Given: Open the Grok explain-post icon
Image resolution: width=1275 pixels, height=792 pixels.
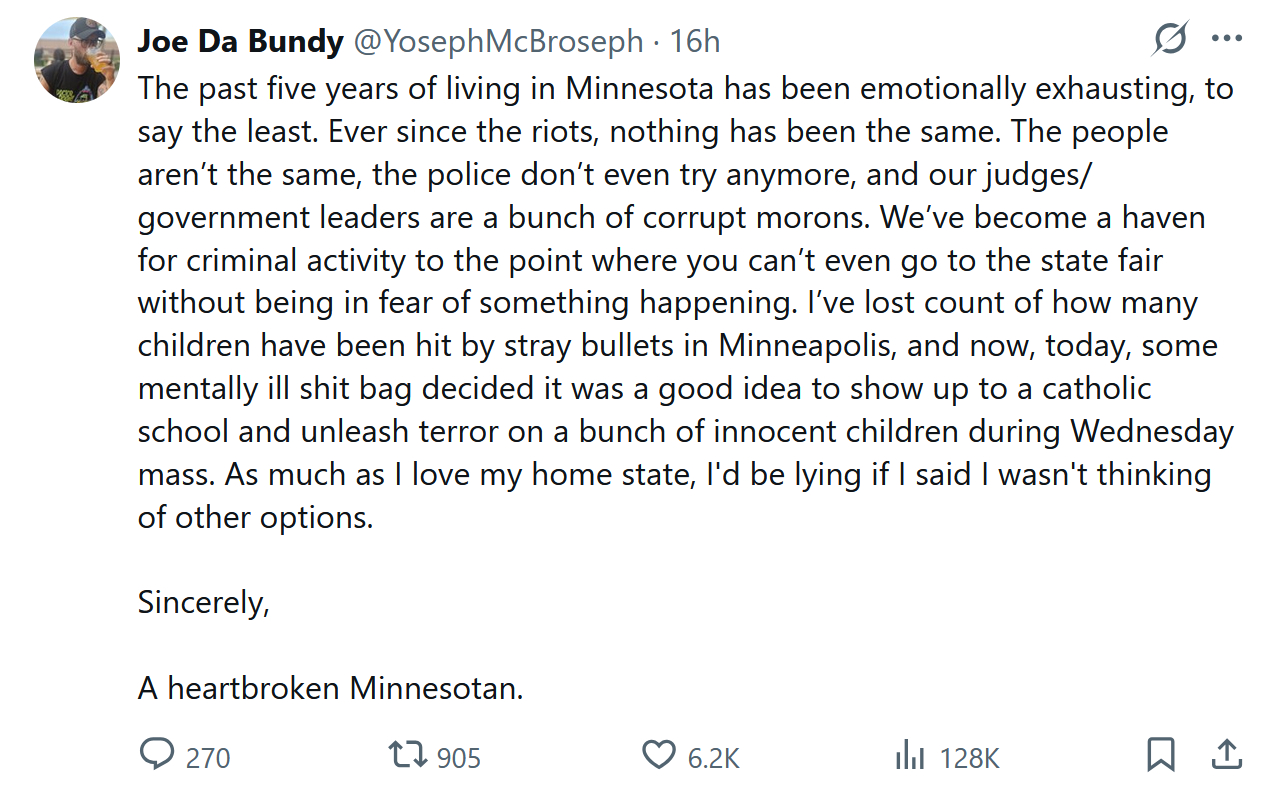Looking at the screenshot, I should 1169,40.
